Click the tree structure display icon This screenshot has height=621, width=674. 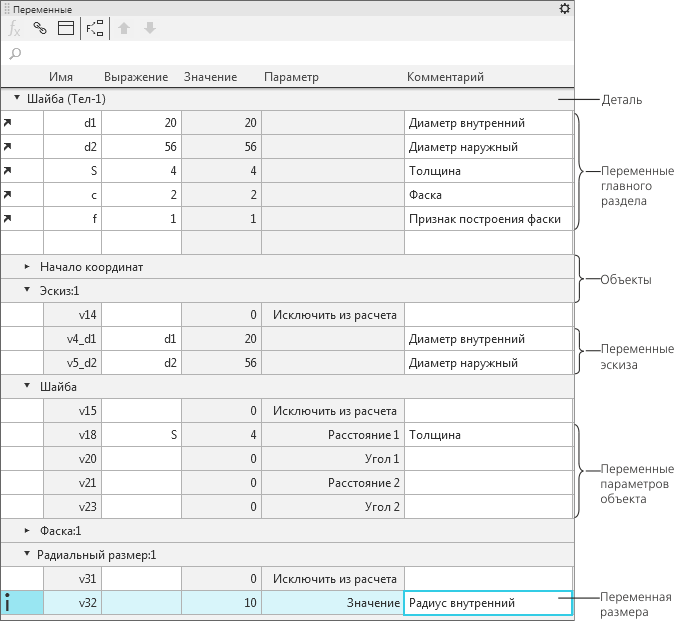point(95,29)
